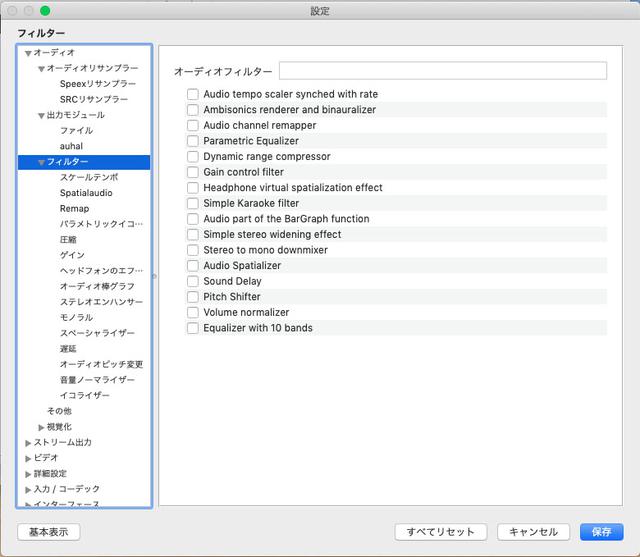Check Simple stereo widening effect

tap(193, 234)
